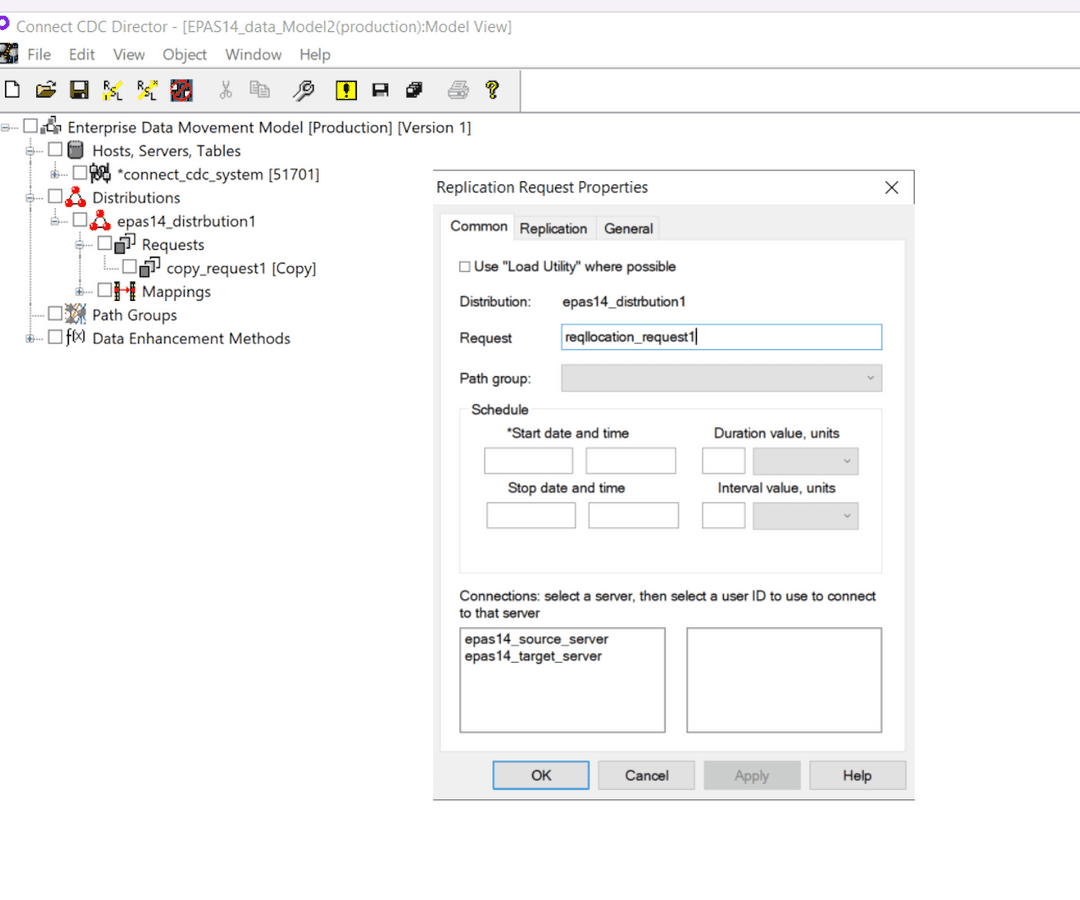Click the OK button in the dialog
Viewport: 1080px width, 900px height.
pos(541,775)
